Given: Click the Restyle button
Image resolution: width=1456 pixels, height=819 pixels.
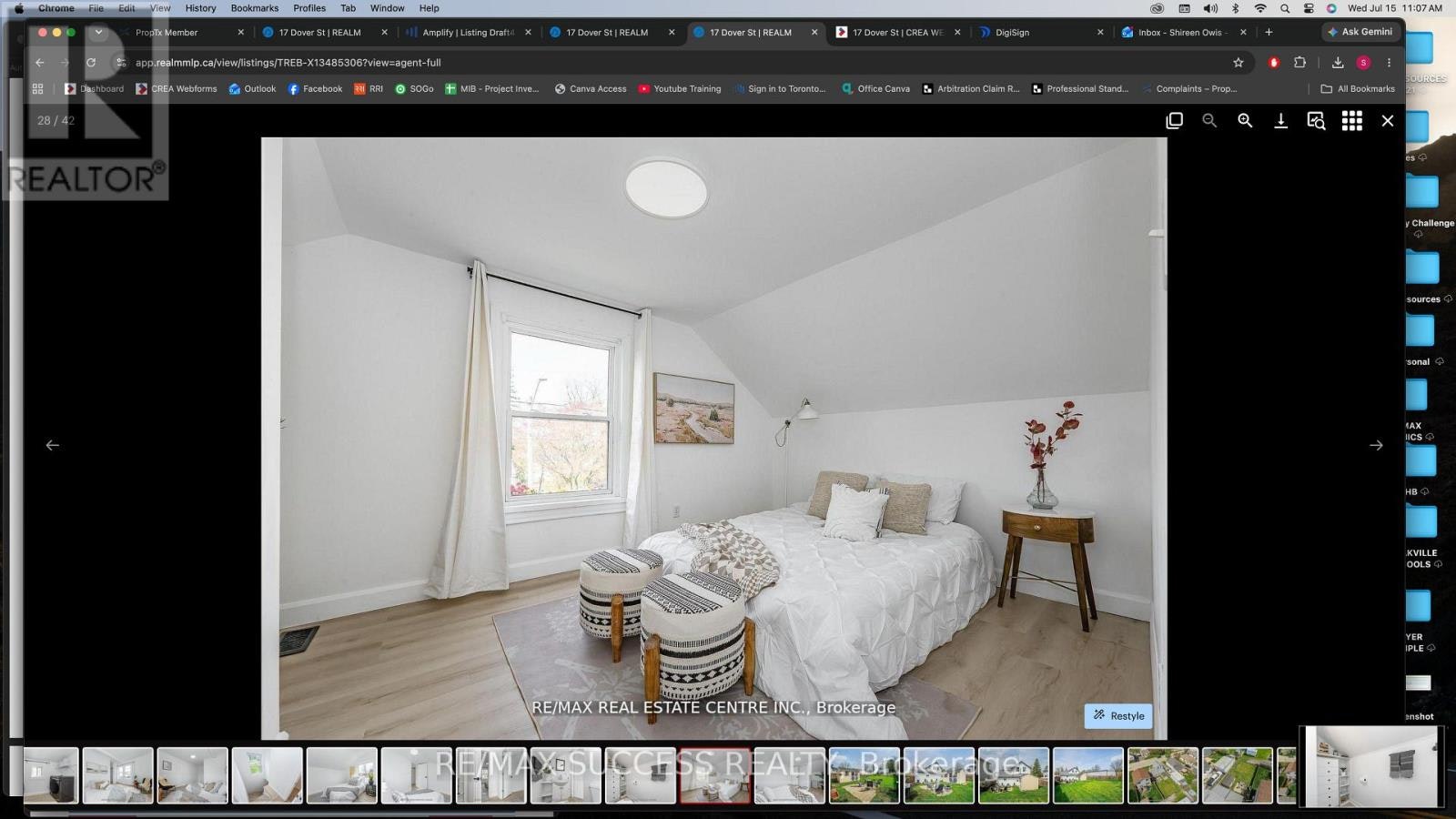Looking at the screenshot, I should 1118,715.
